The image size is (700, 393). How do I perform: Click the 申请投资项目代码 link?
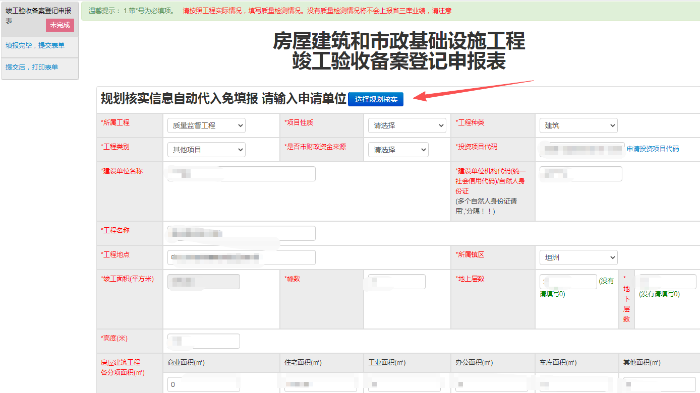[x=652, y=149]
